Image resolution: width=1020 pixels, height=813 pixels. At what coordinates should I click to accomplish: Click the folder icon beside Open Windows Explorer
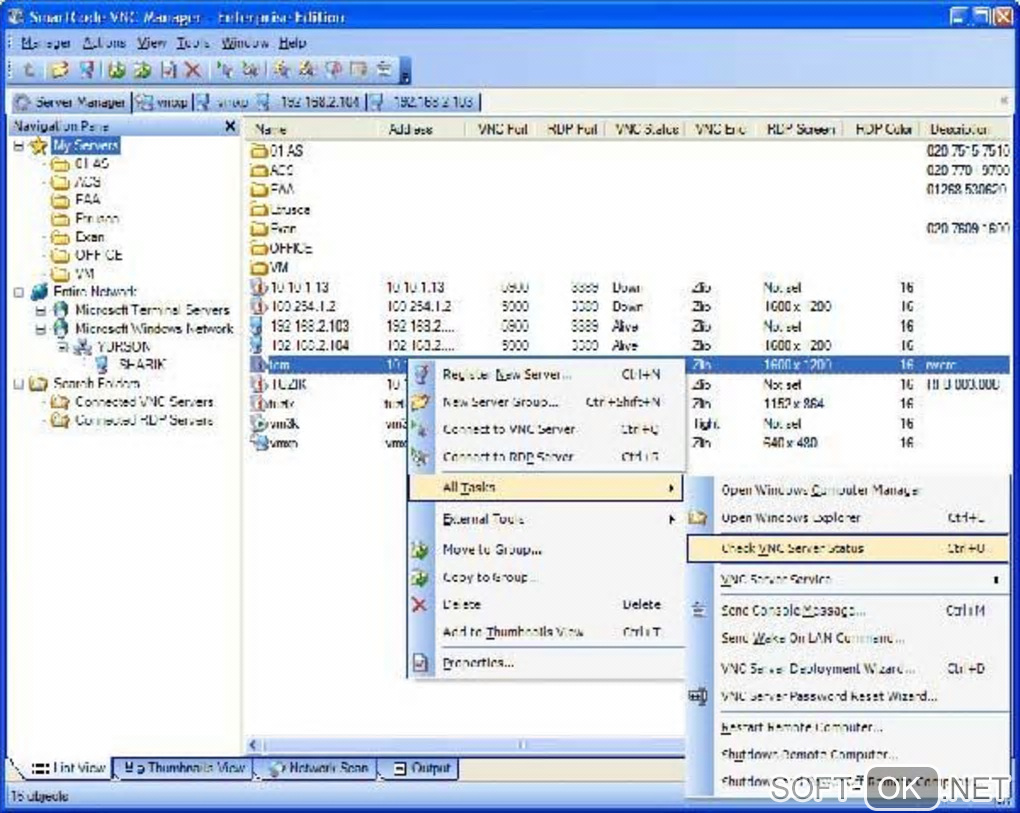pyautogui.click(x=698, y=518)
